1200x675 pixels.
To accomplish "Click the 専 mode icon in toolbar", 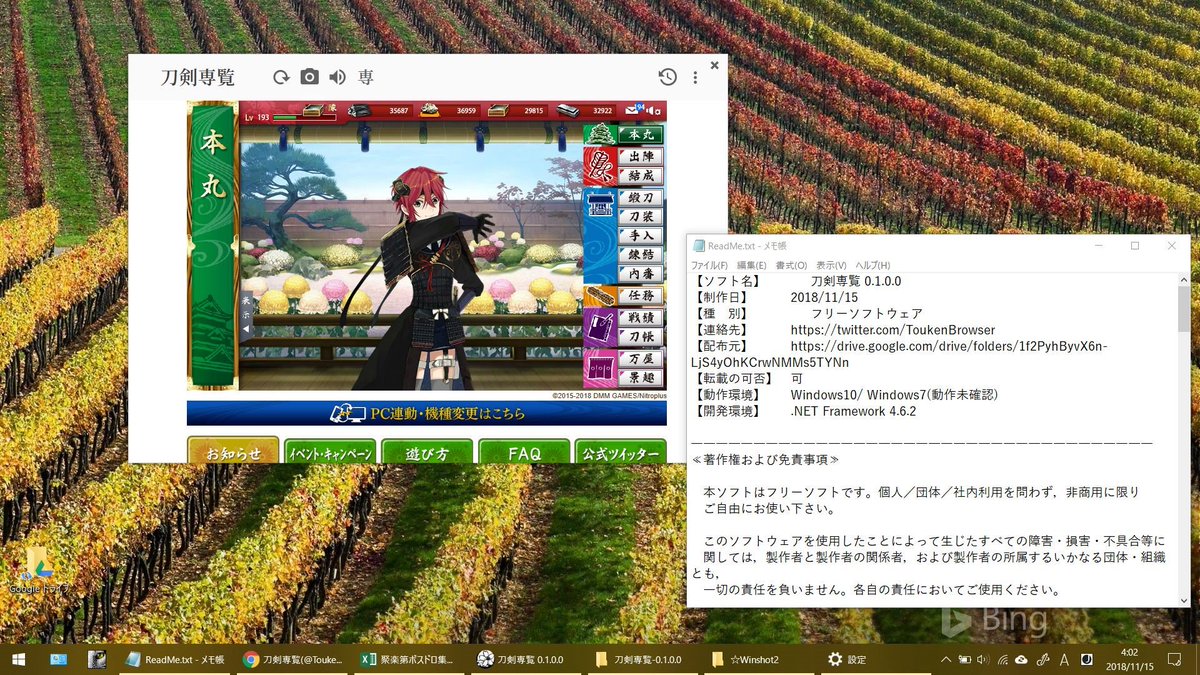I will coord(366,77).
